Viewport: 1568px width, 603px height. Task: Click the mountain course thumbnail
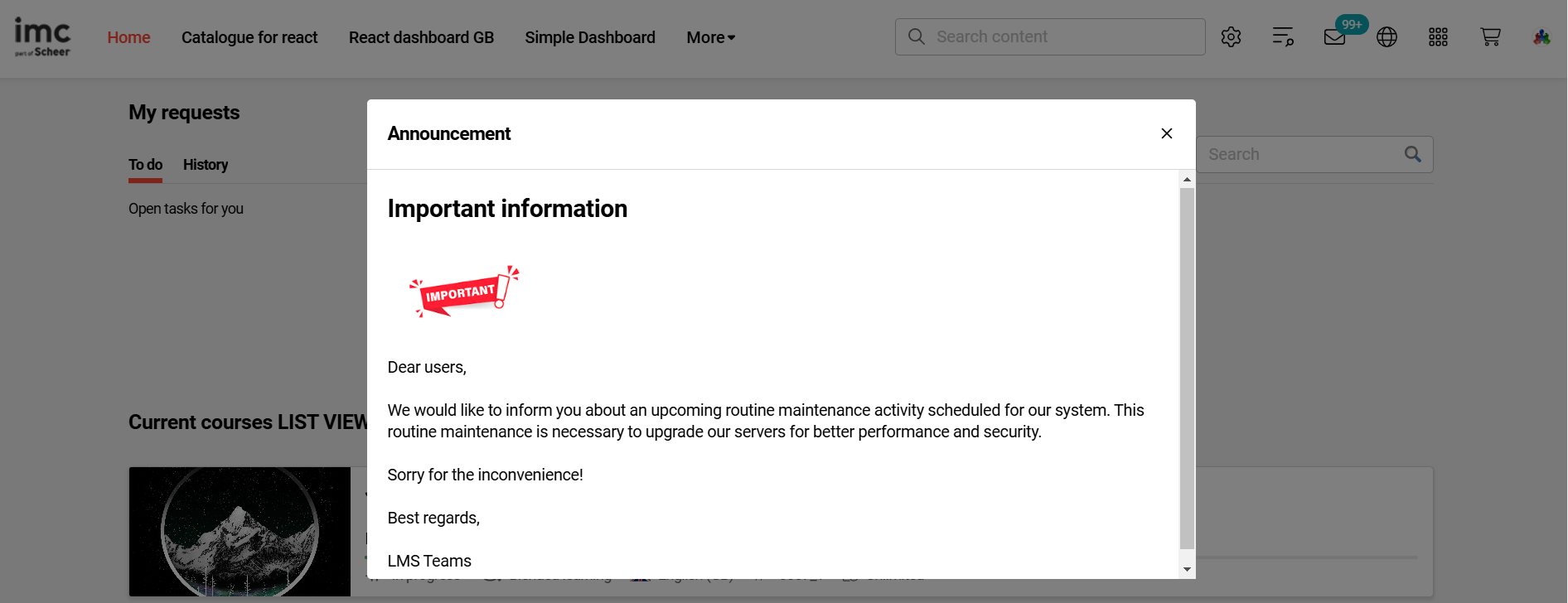(240, 531)
